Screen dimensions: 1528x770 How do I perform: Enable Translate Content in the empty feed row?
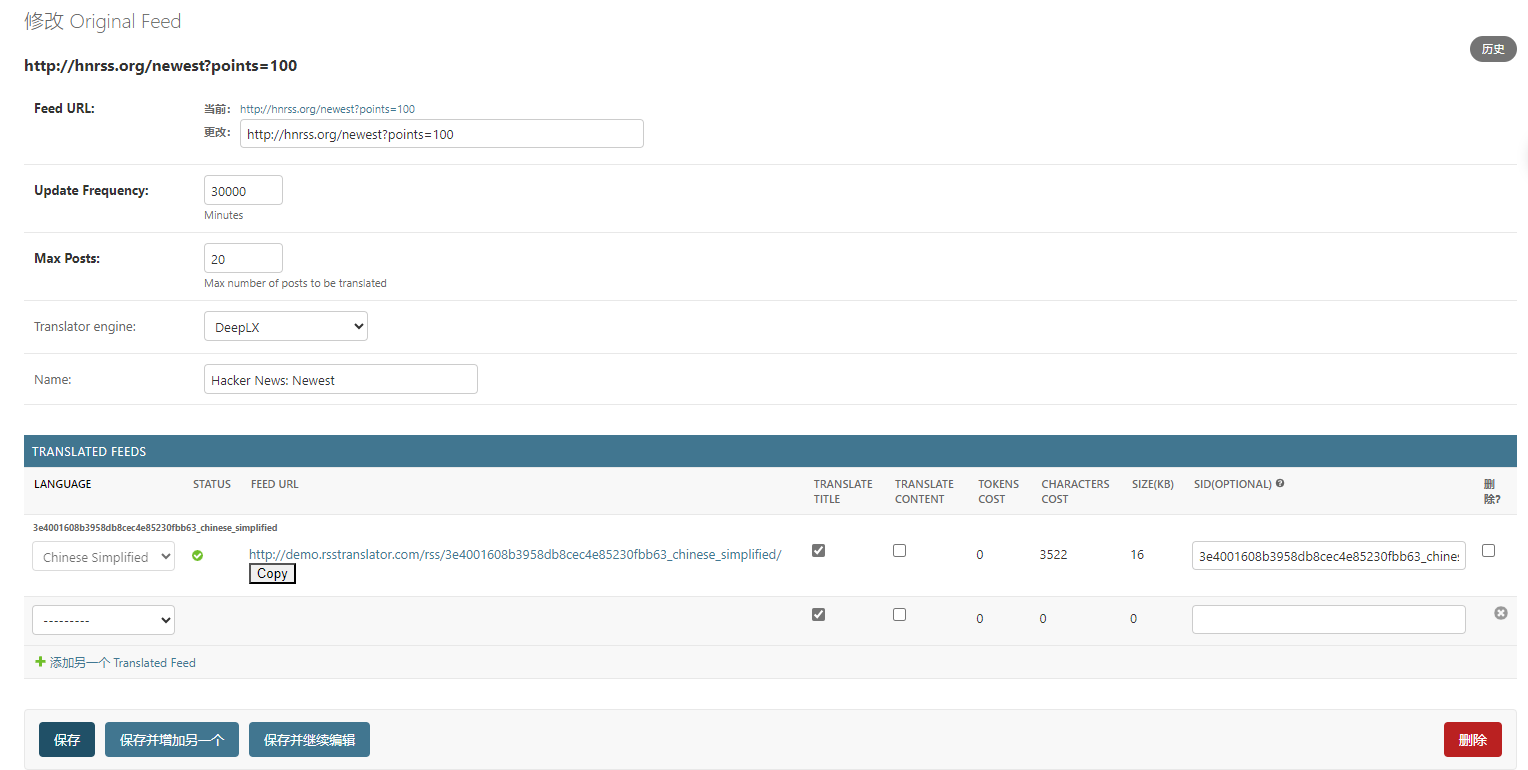click(x=899, y=614)
